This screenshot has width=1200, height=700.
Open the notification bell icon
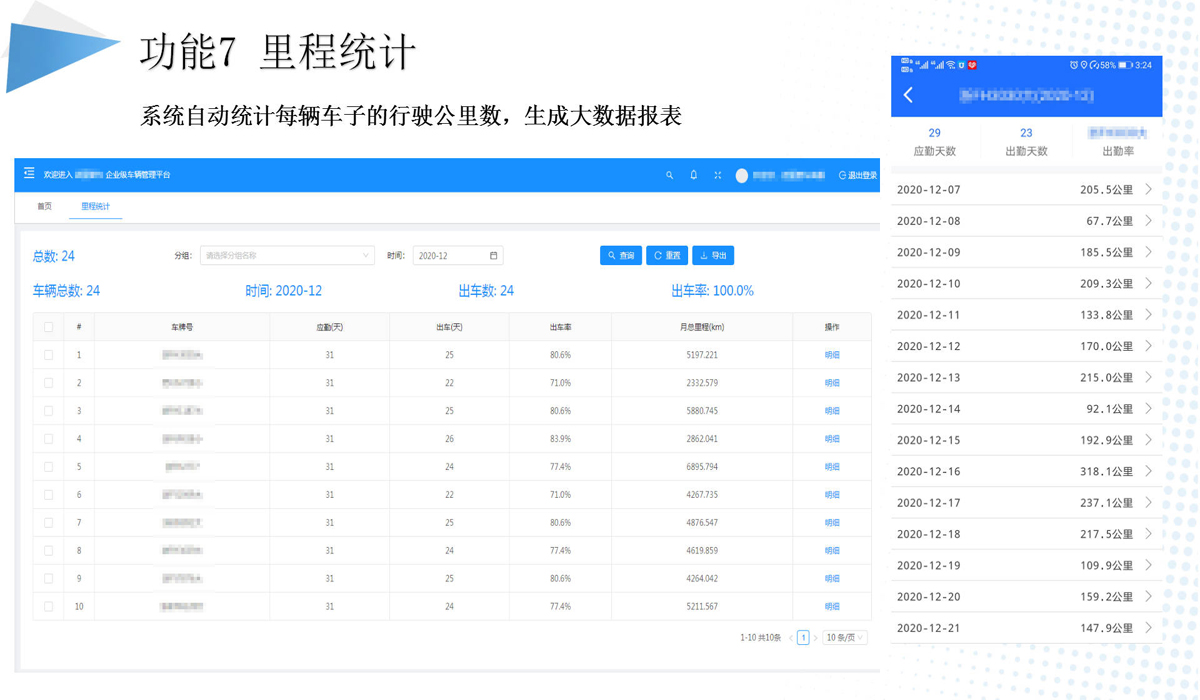click(x=693, y=175)
